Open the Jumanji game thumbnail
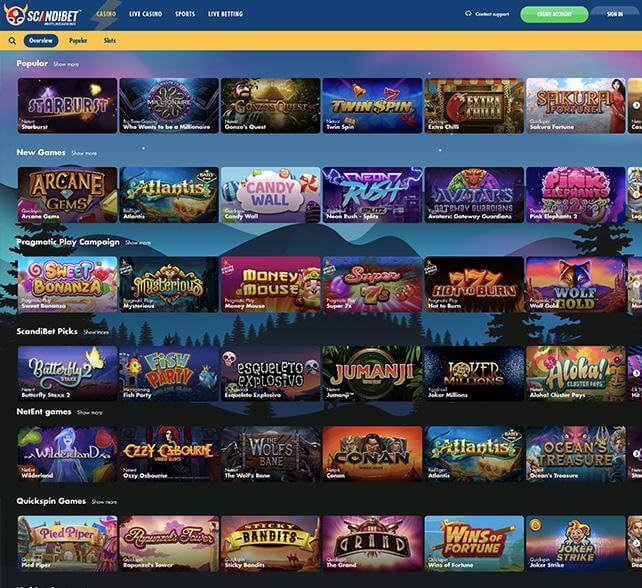The height and width of the screenshot is (588, 642). tap(372, 373)
